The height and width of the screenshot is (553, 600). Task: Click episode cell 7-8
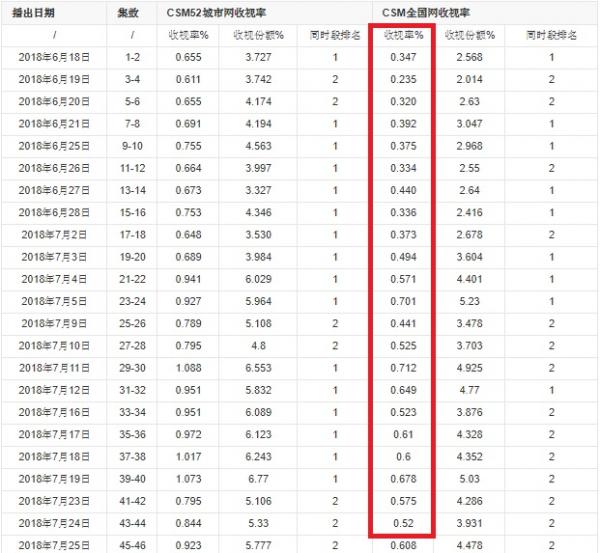pos(132,124)
